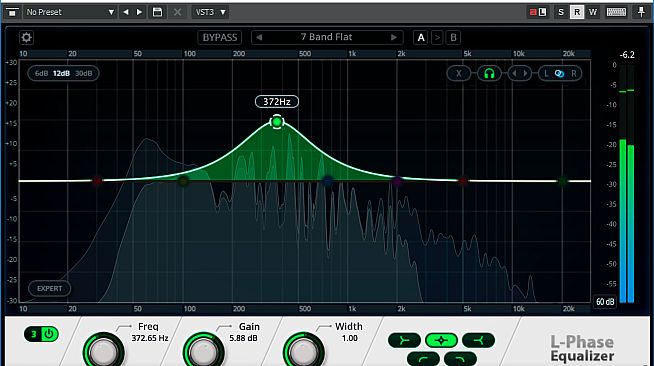654x366 pixels.
Task: Open settings with the gear icon
Action: tap(26, 38)
